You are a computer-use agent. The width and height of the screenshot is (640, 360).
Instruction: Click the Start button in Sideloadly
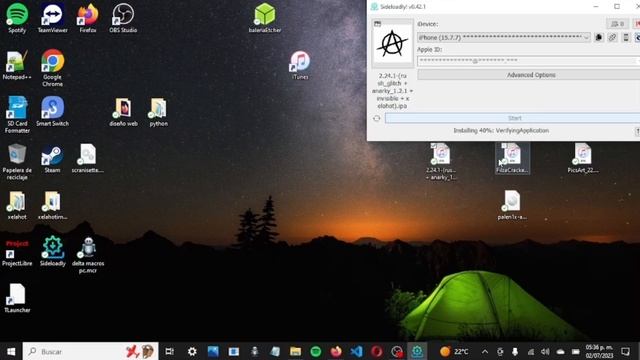coord(514,118)
